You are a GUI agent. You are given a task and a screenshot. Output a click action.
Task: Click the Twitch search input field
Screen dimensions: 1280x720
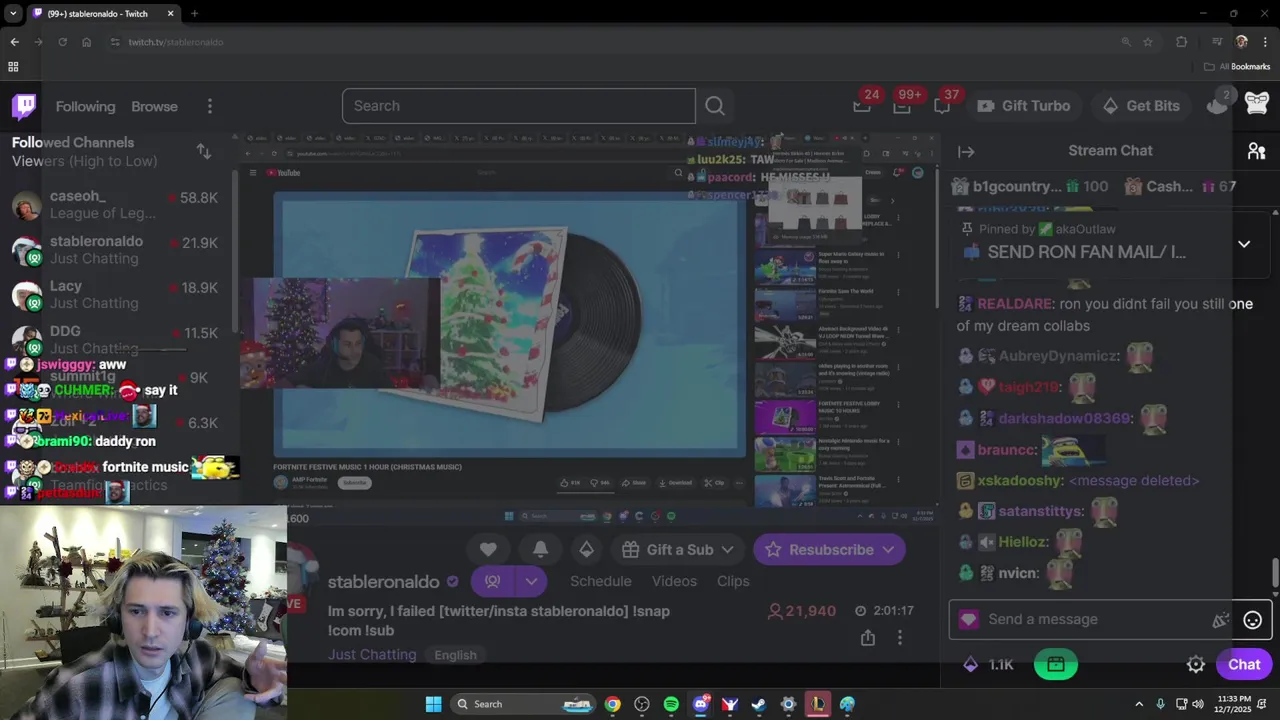(518, 106)
